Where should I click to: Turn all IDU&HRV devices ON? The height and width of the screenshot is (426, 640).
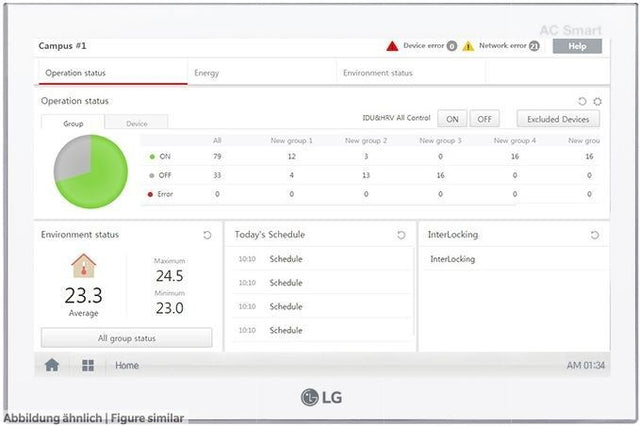(452, 119)
